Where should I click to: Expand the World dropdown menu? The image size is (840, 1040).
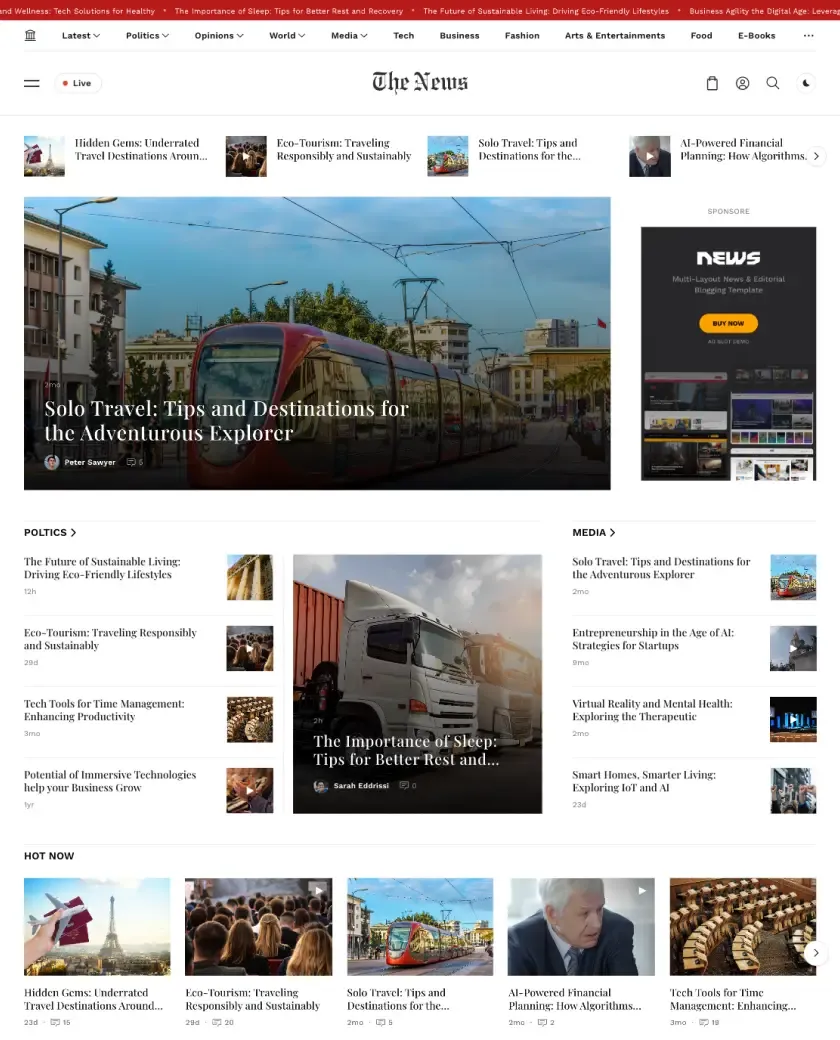(x=287, y=36)
